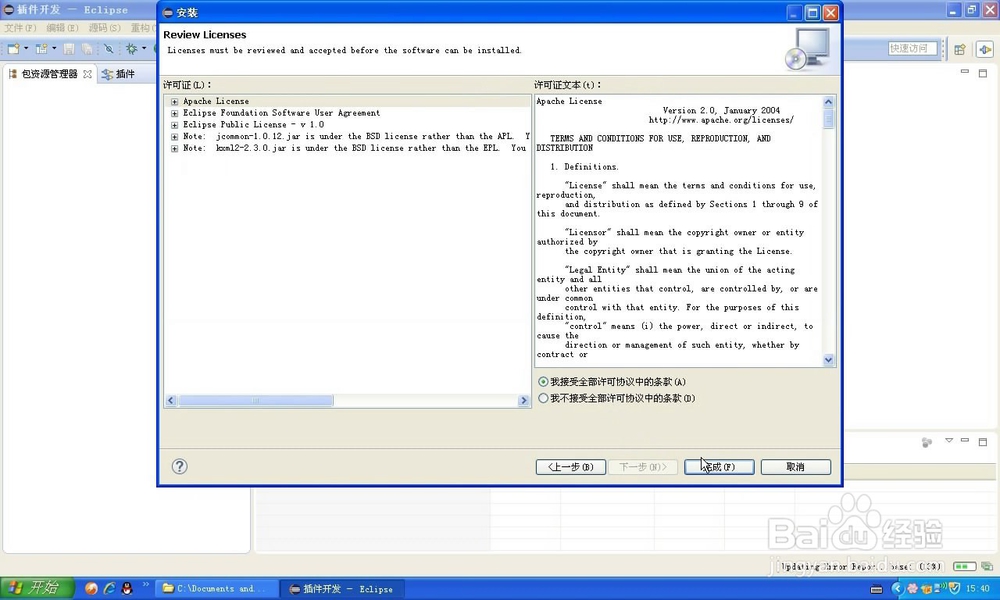The height and width of the screenshot is (600, 1000).
Task: Click license list horizontal scrollbar right arrow
Action: pyautogui.click(x=524, y=400)
